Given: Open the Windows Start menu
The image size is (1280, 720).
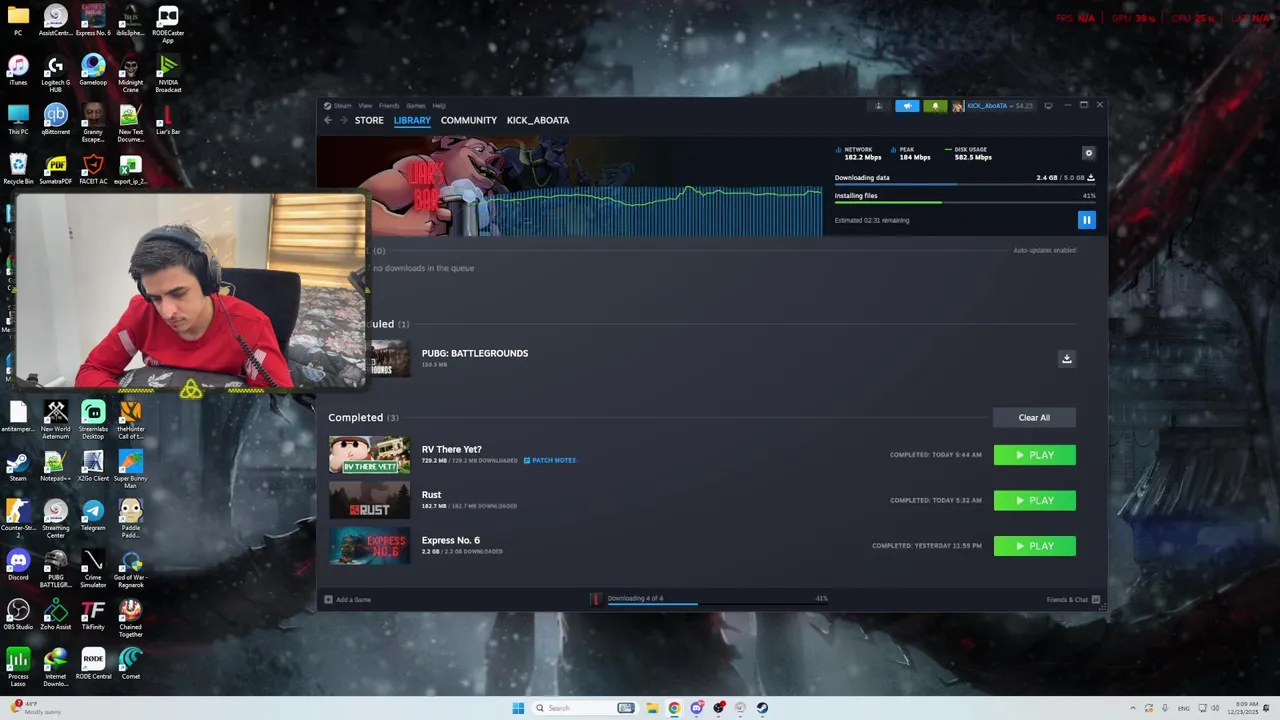Looking at the screenshot, I should point(518,708).
